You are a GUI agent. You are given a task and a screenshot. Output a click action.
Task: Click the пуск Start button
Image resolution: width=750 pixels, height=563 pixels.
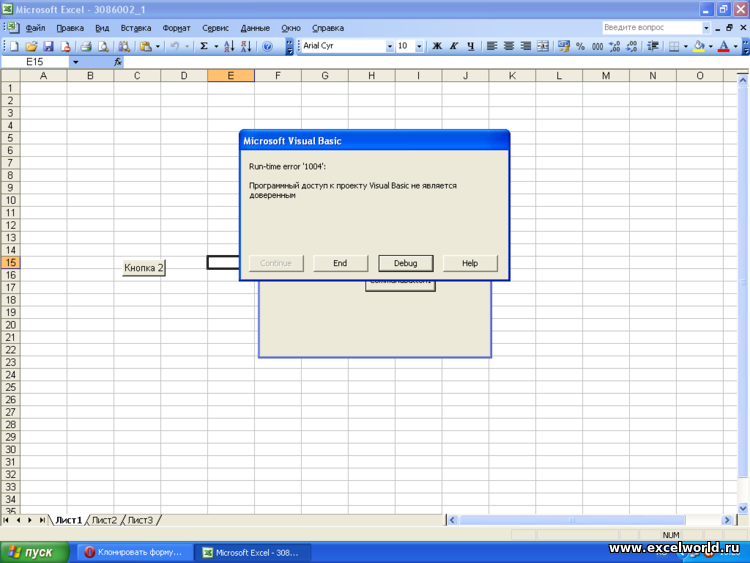pyautogui.click(x=33, y=552)
